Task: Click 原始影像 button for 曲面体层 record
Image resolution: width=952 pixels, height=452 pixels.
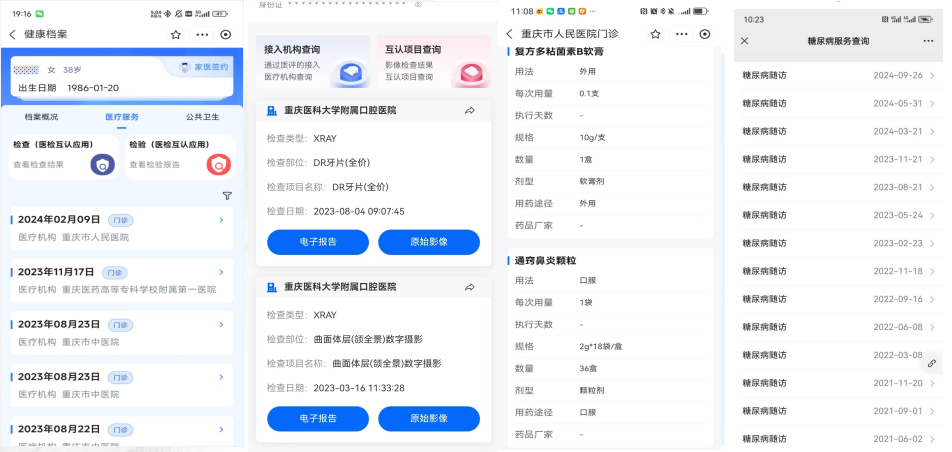Action: (428, 418)
